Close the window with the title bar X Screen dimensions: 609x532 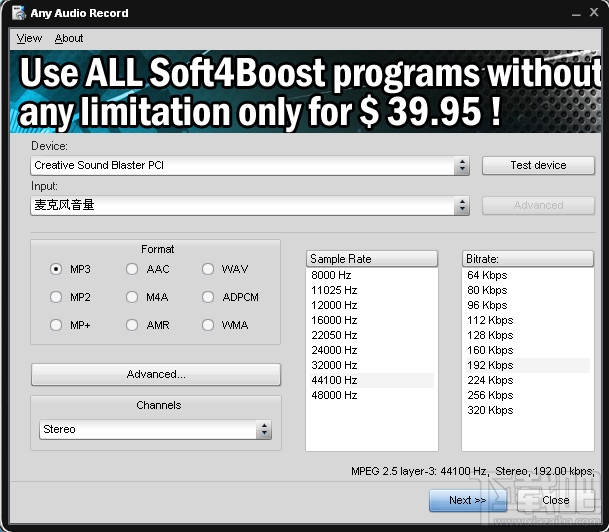[x=594, y=12]
